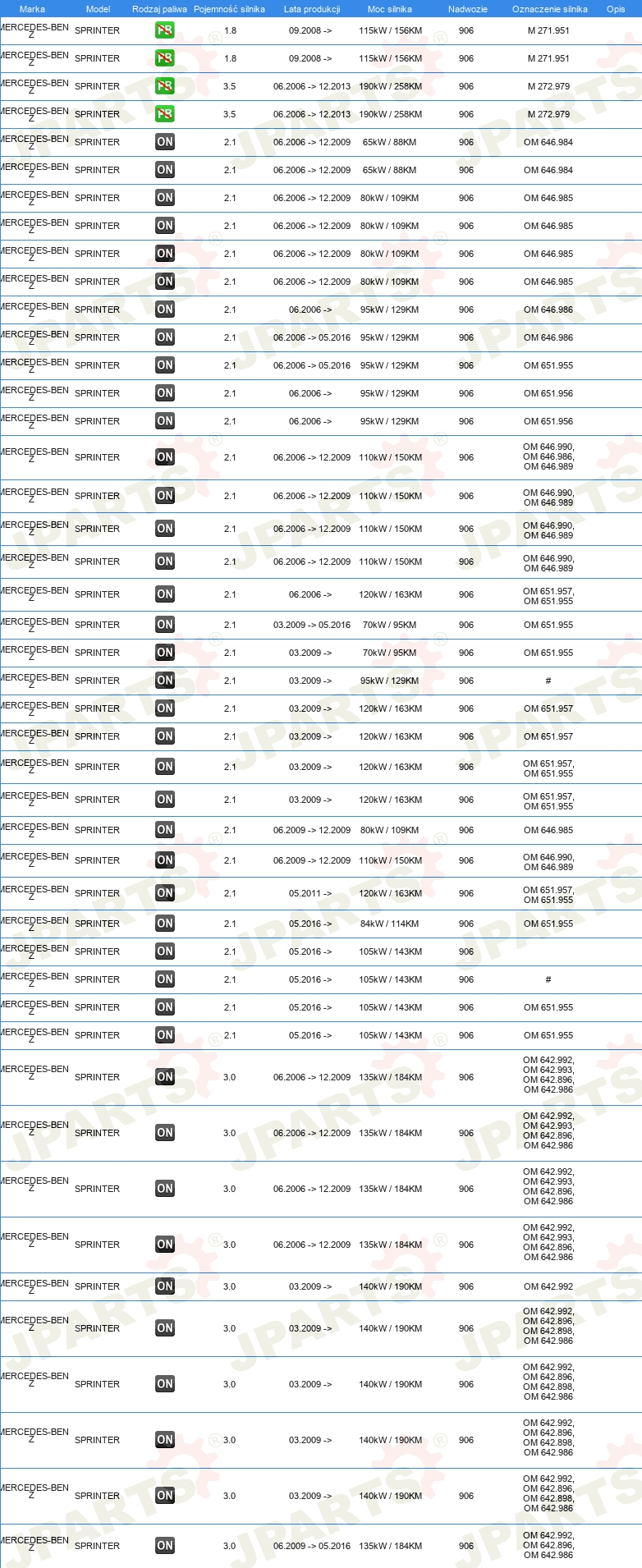Screen dimensions: 642x1568
Task: Click the Rodzaj paliwa column header
Action: tap(159, 9)
